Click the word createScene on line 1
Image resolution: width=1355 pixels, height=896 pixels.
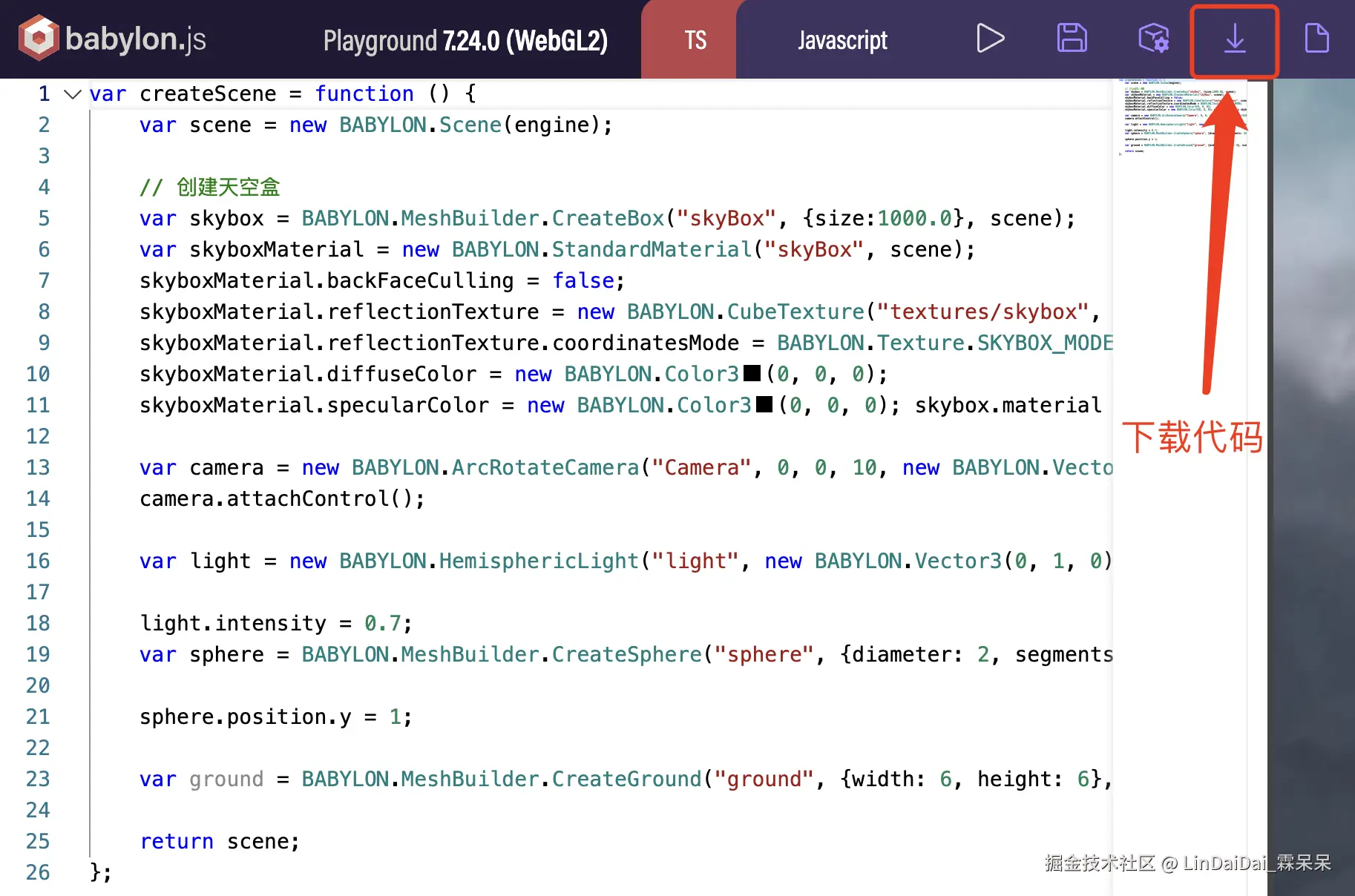click(x=208, y=94)
